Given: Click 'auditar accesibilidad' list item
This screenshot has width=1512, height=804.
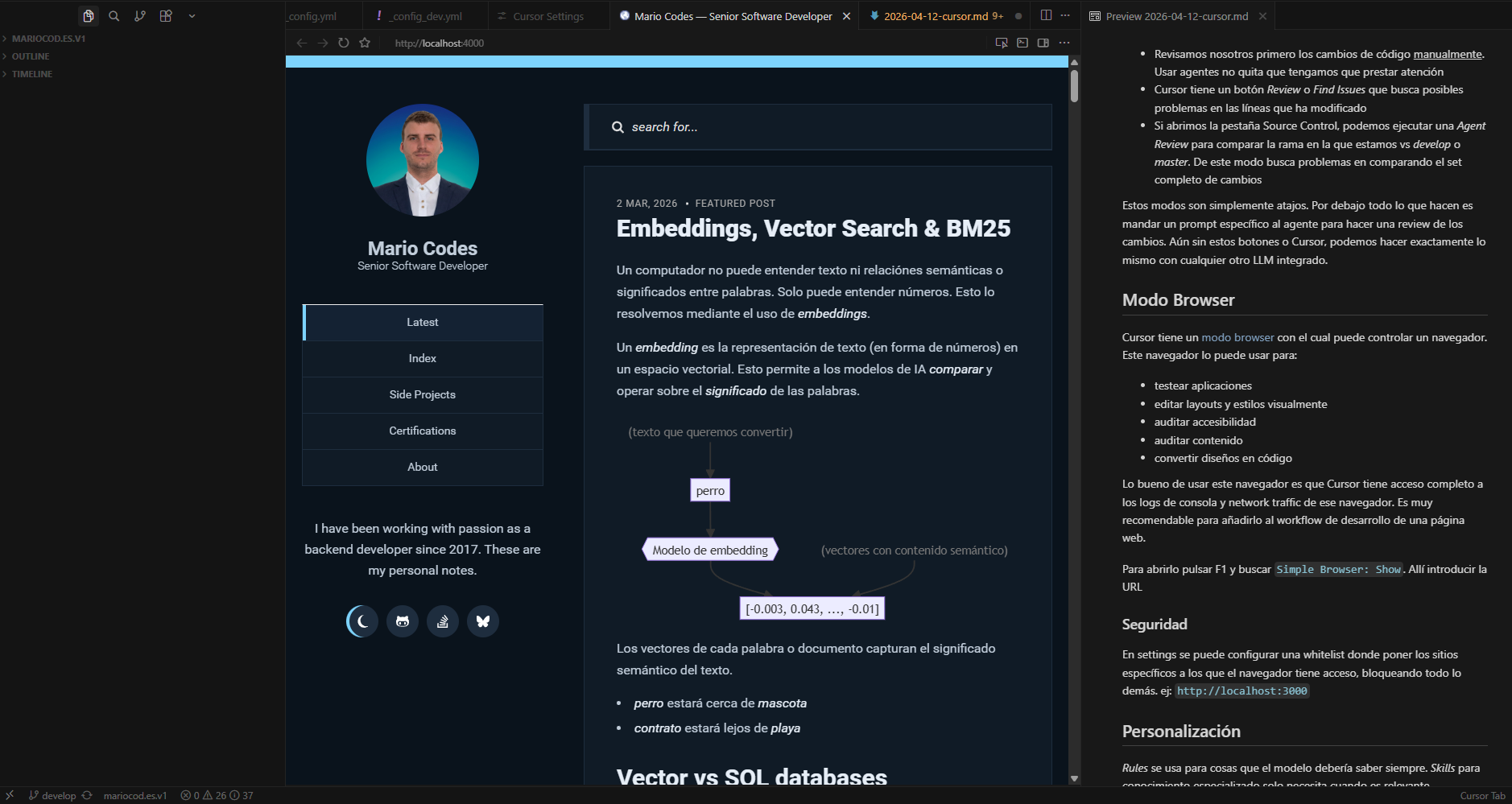Looking at the screenshot, I should tap(1204, 423).
